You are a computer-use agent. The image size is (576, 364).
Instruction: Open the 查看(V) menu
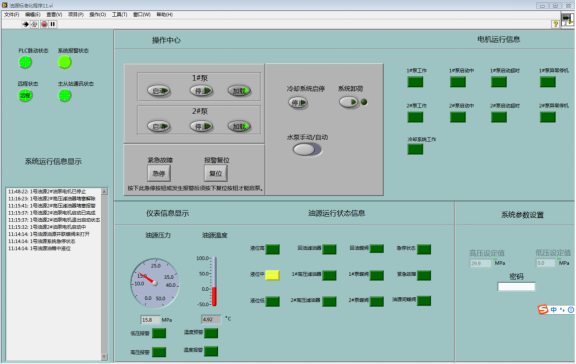[54, 14]
